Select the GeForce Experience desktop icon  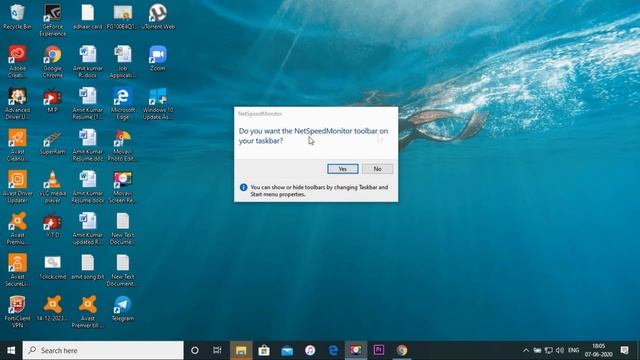pyautogui.click(x=53, y=20)
